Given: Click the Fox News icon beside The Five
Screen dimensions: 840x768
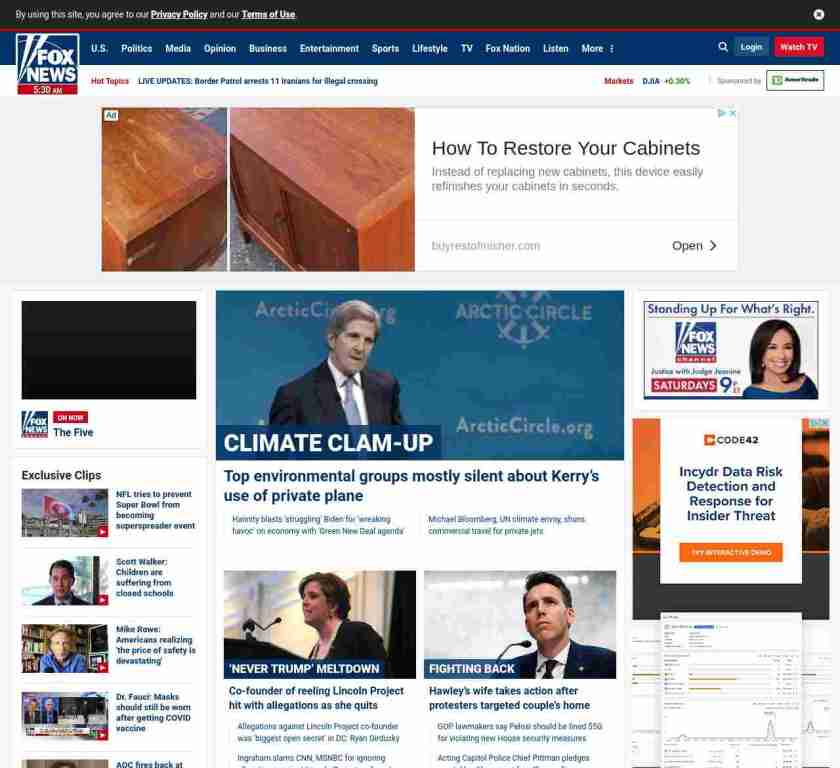Looking at the screenshot, I should point(35,424).
